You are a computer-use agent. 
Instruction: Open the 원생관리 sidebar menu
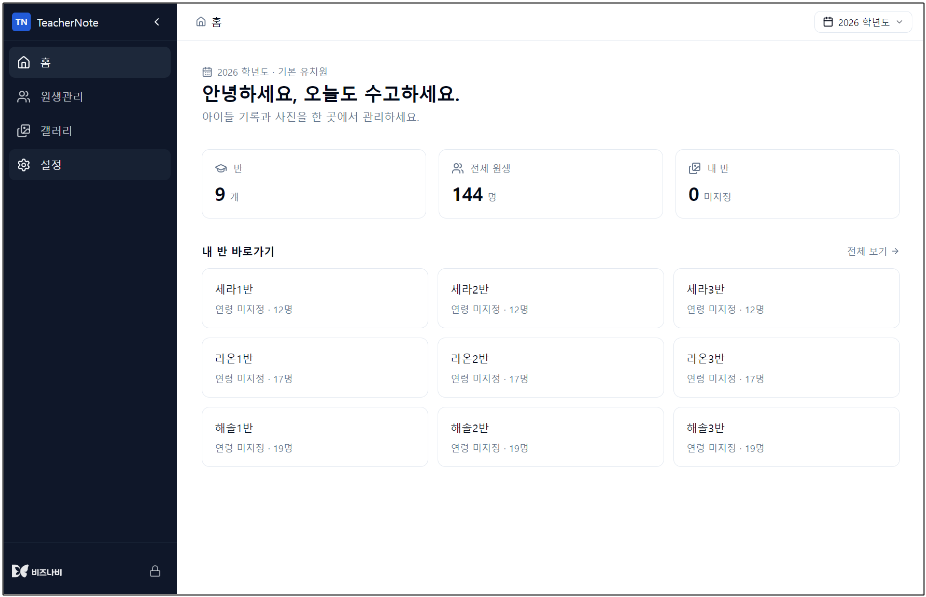[x=90, y=97]
